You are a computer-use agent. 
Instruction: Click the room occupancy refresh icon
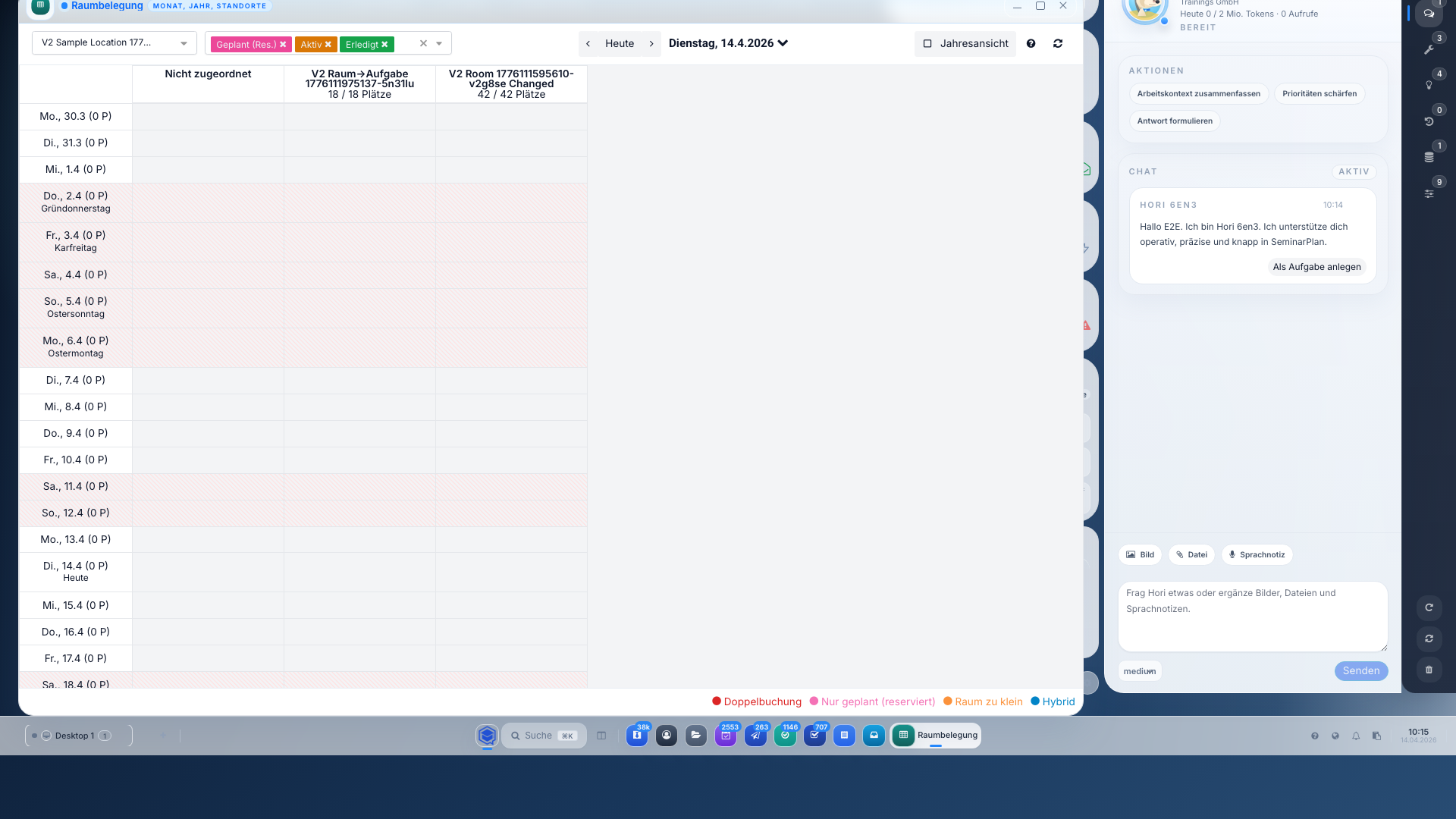pyautogui.click(x=1057, y=44)
